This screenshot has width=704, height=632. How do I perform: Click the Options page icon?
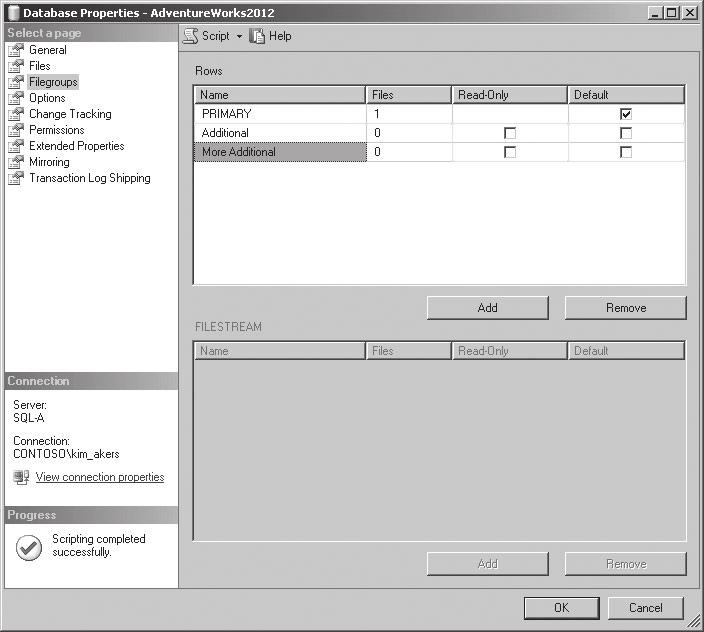pos(16,98)
